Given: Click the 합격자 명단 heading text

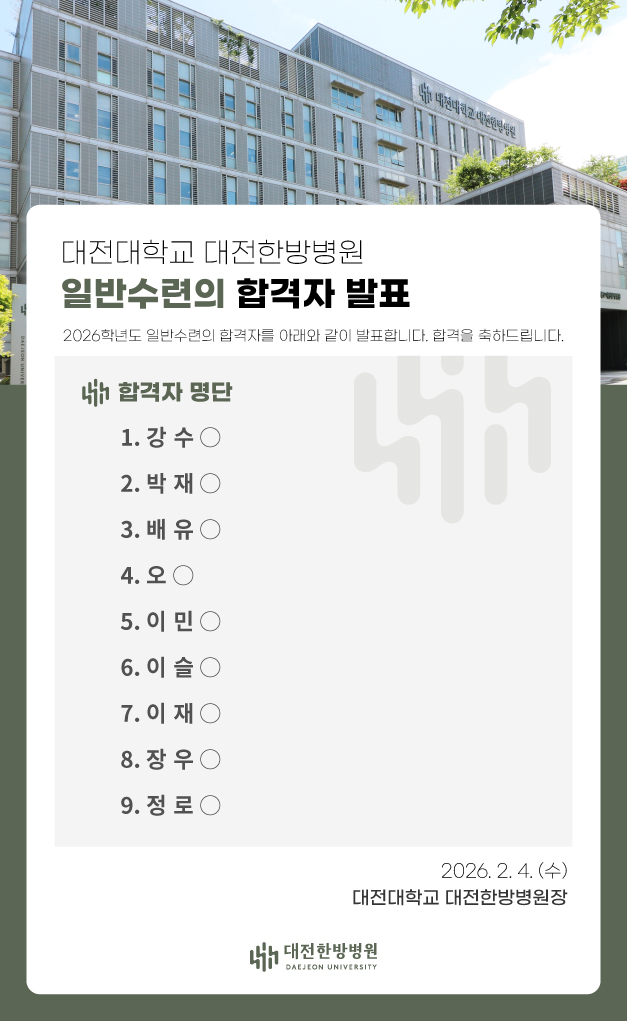Looking at the screenshot, I should (x=175, y=392).
